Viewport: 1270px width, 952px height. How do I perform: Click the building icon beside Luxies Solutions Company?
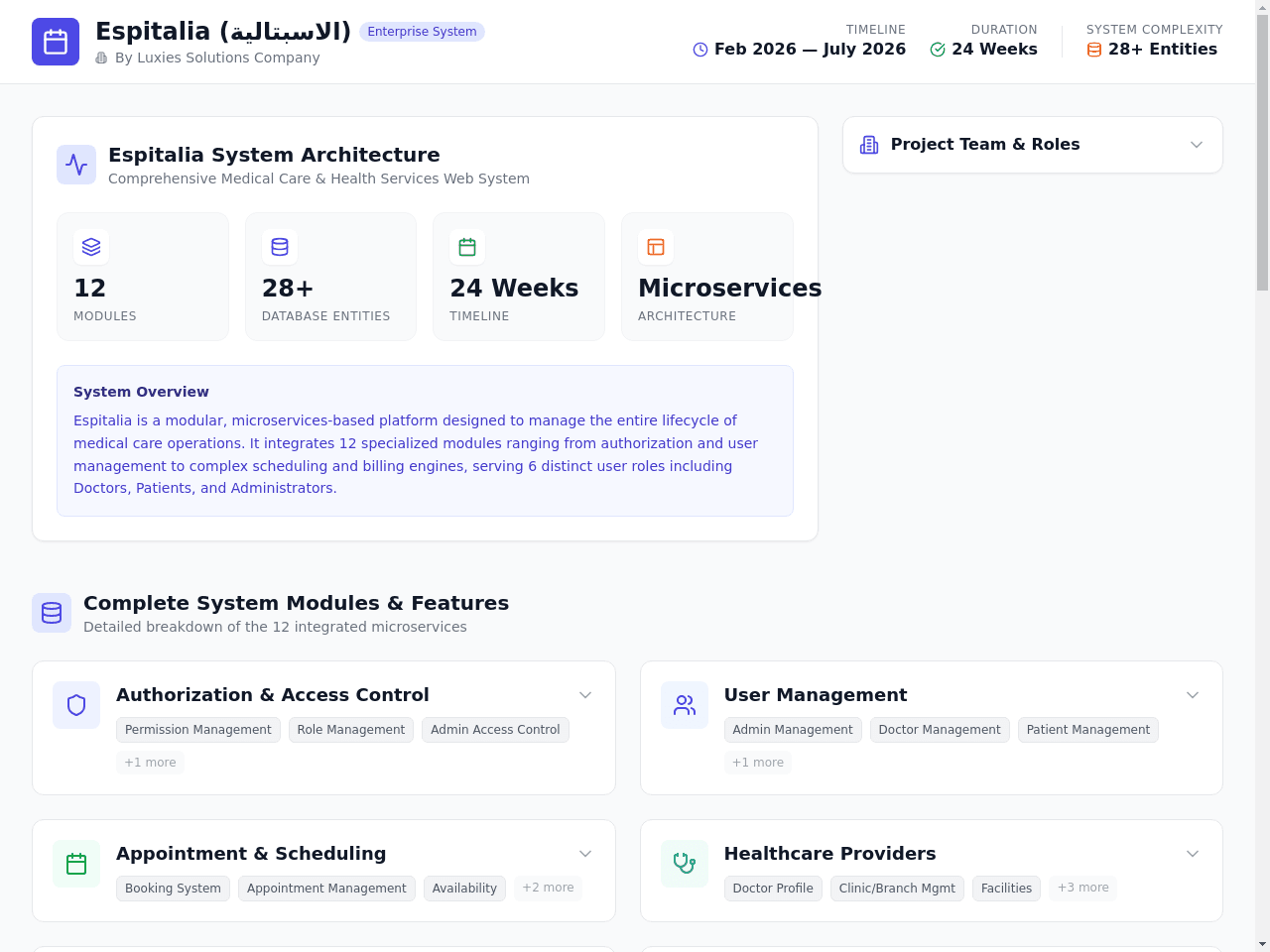pos(101,58)
